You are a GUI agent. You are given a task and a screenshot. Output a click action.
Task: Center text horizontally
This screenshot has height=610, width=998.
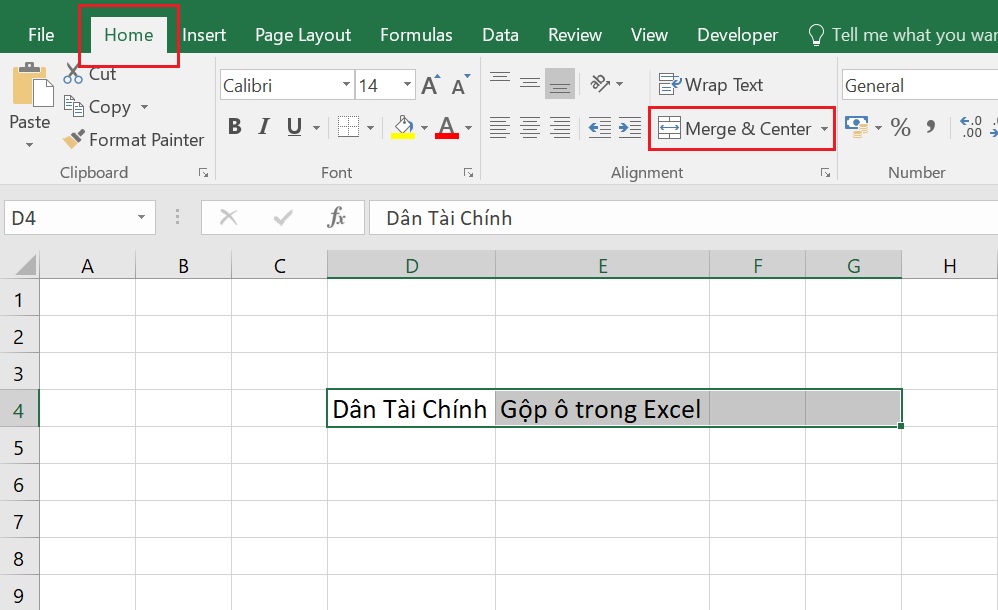530,128
